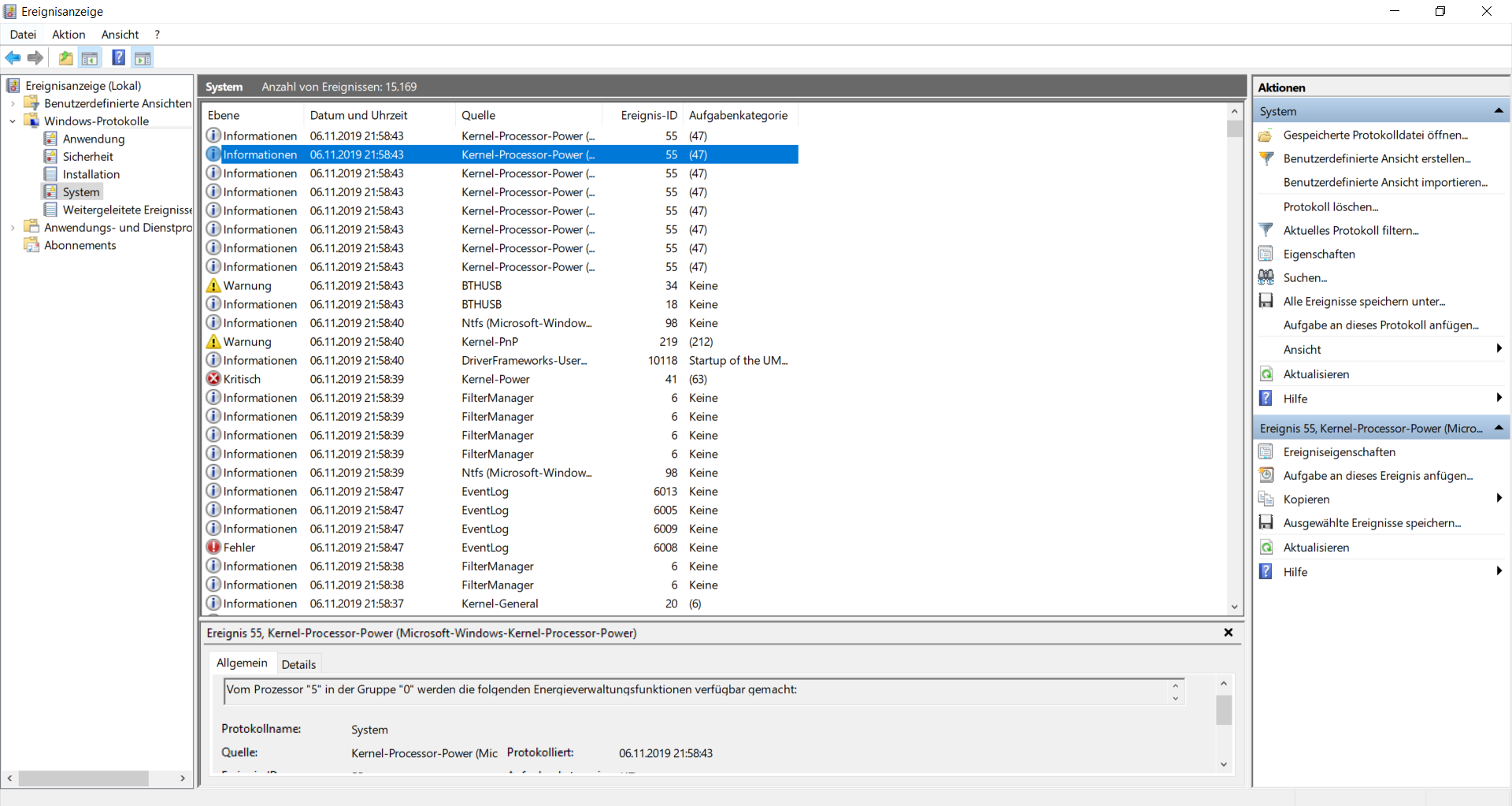The width and height of the screenshot is (1512, 806).
Task: Open the Ansicht menu in menu bar
Action: click(120, 35)
